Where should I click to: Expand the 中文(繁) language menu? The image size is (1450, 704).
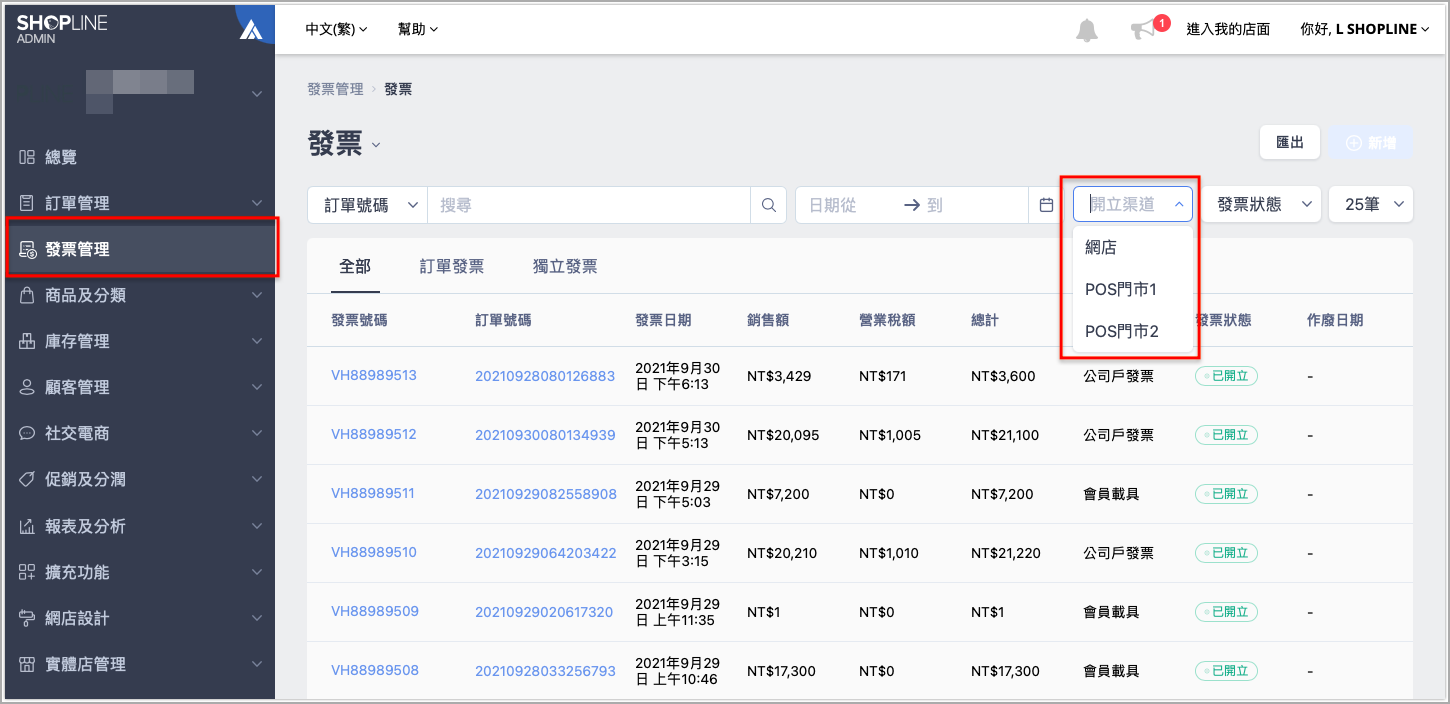tap(337, 29)
